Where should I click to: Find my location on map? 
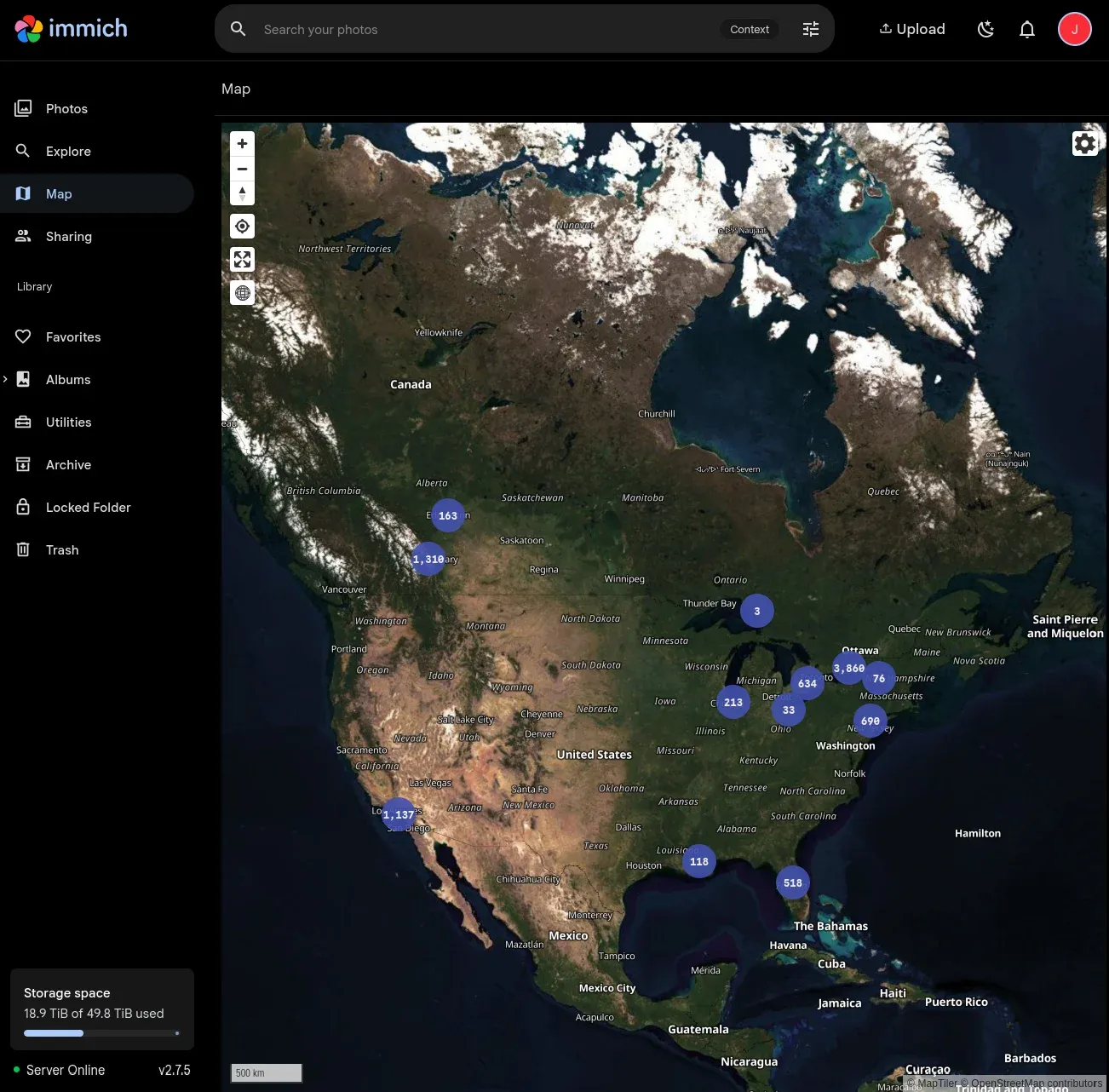[x=242, y=226]
